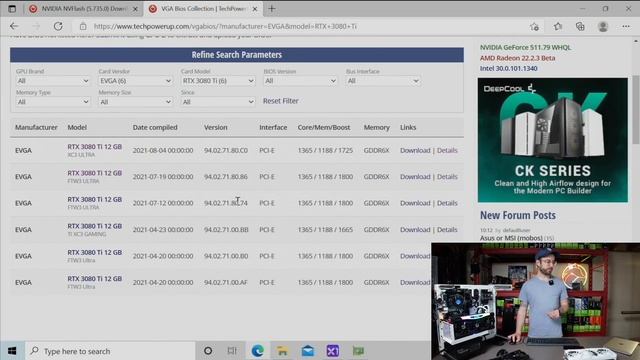Open Cortana circle on taskbar
Viewport: 640px width, 360px height.
(x=208, y=351)
